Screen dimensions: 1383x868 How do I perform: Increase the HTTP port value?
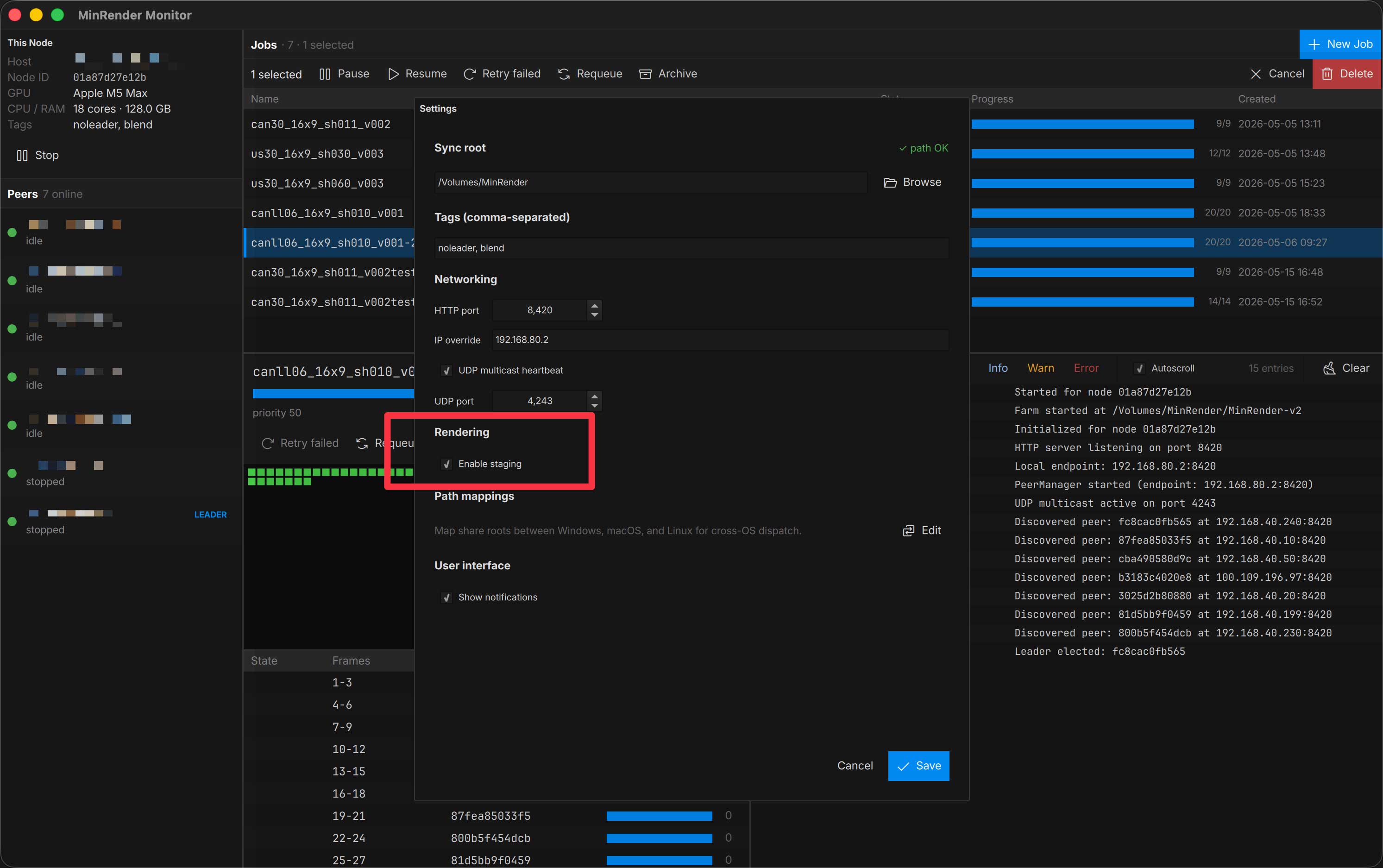coord(594,305)
